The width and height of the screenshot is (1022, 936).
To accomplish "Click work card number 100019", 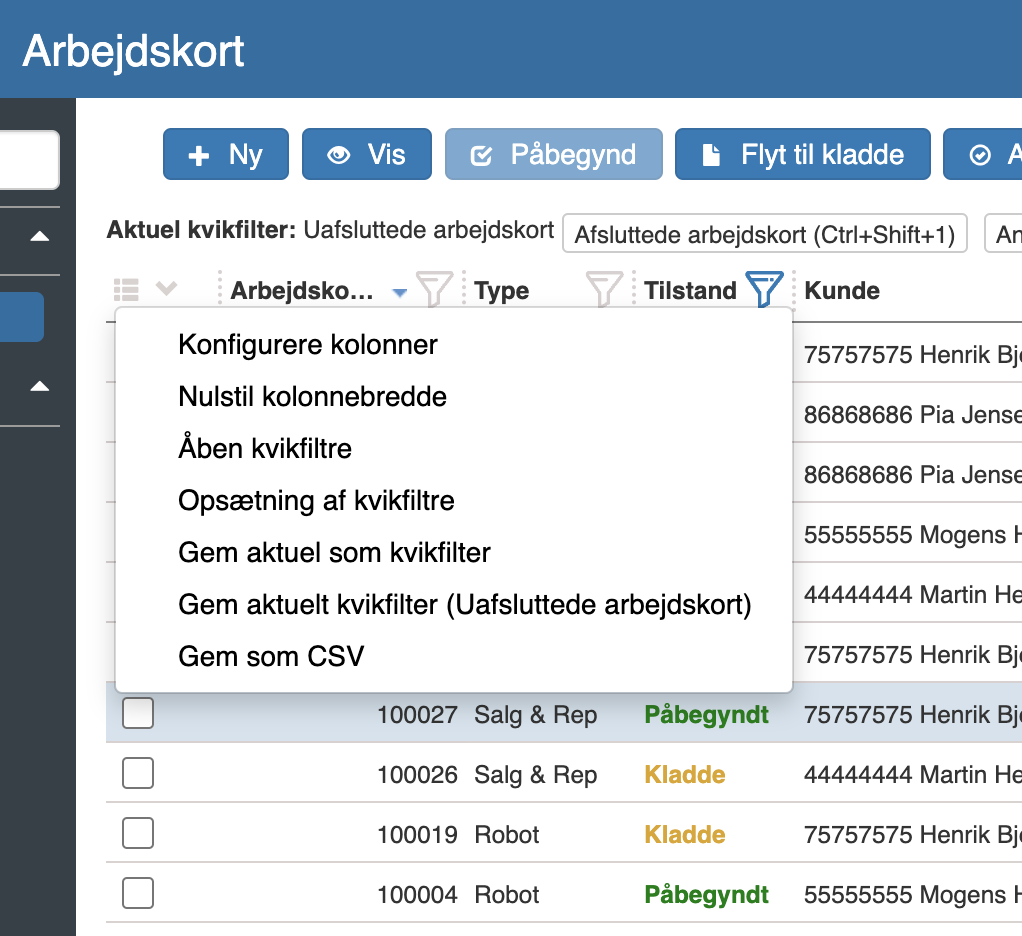I will tap(417, 835).
